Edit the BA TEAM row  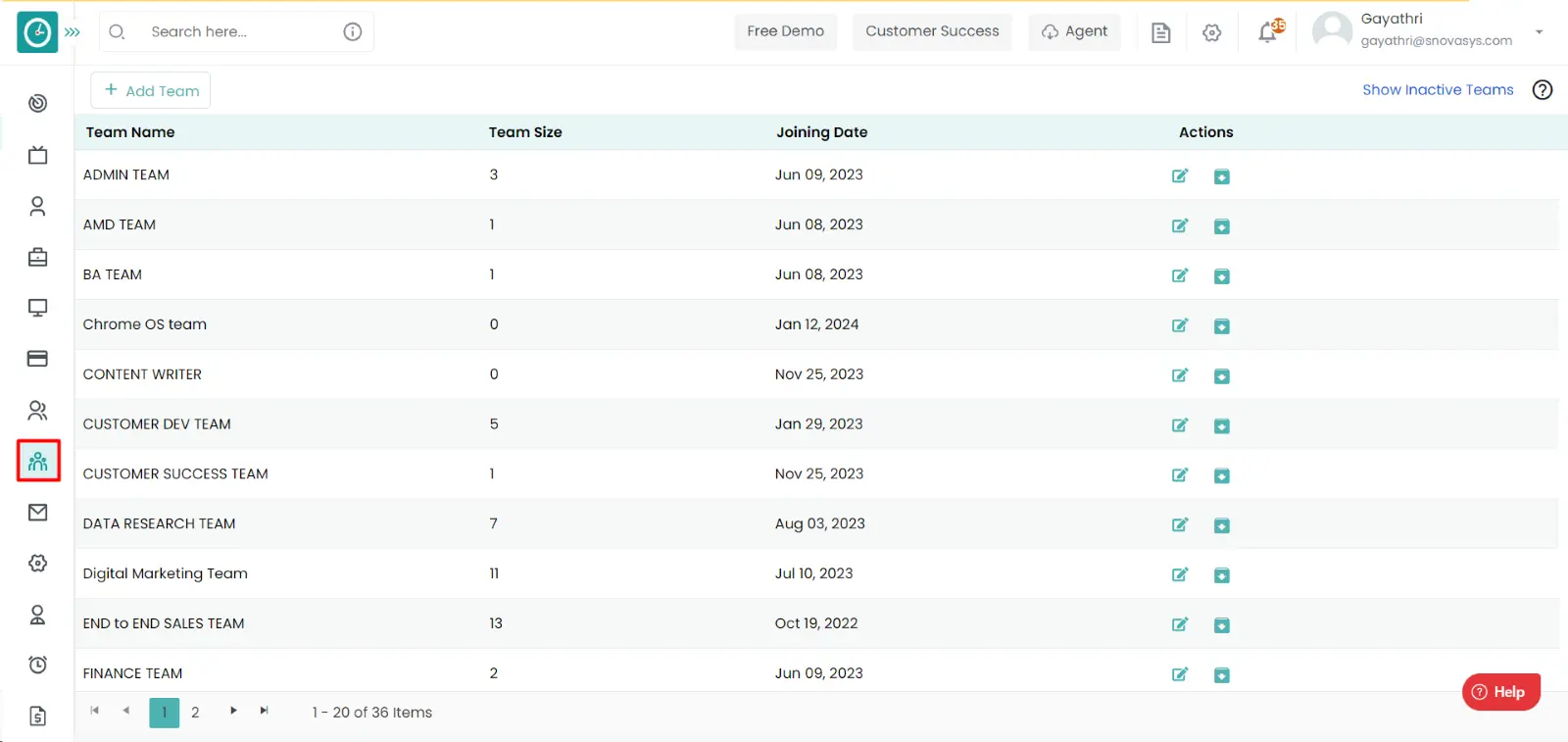point(1180,275)
